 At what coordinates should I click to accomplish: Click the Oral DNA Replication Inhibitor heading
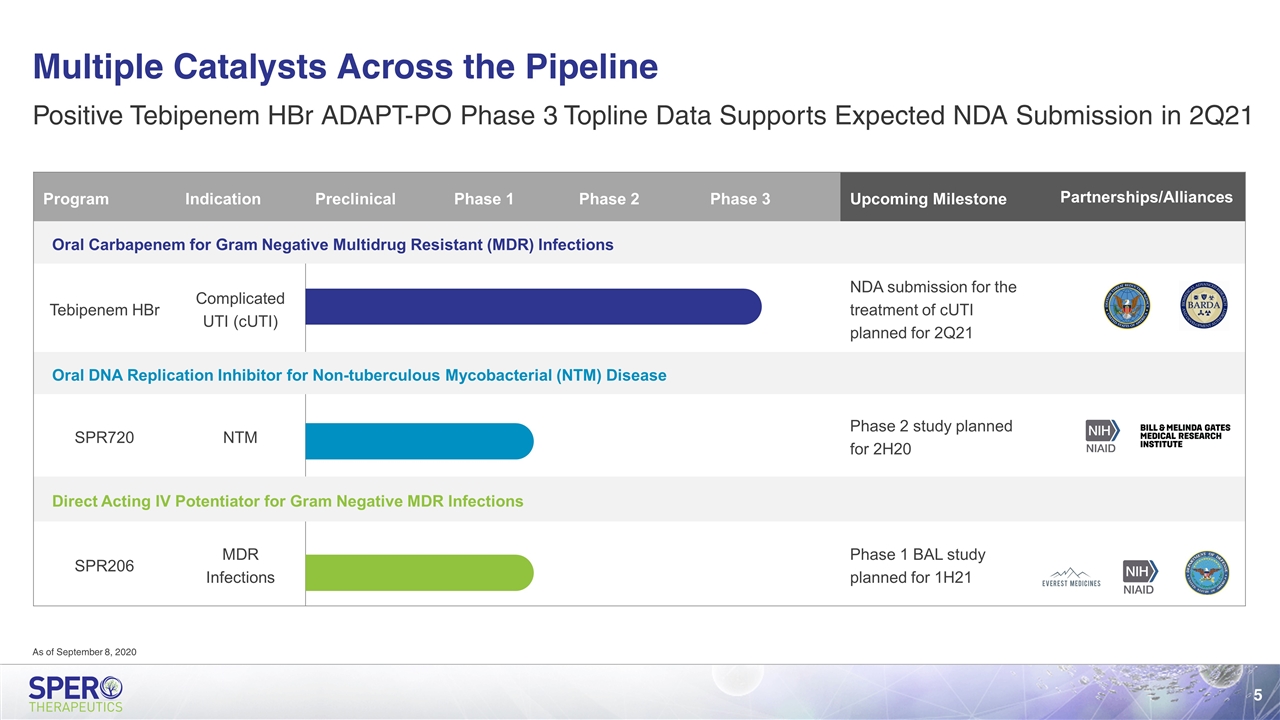[359, 375]
